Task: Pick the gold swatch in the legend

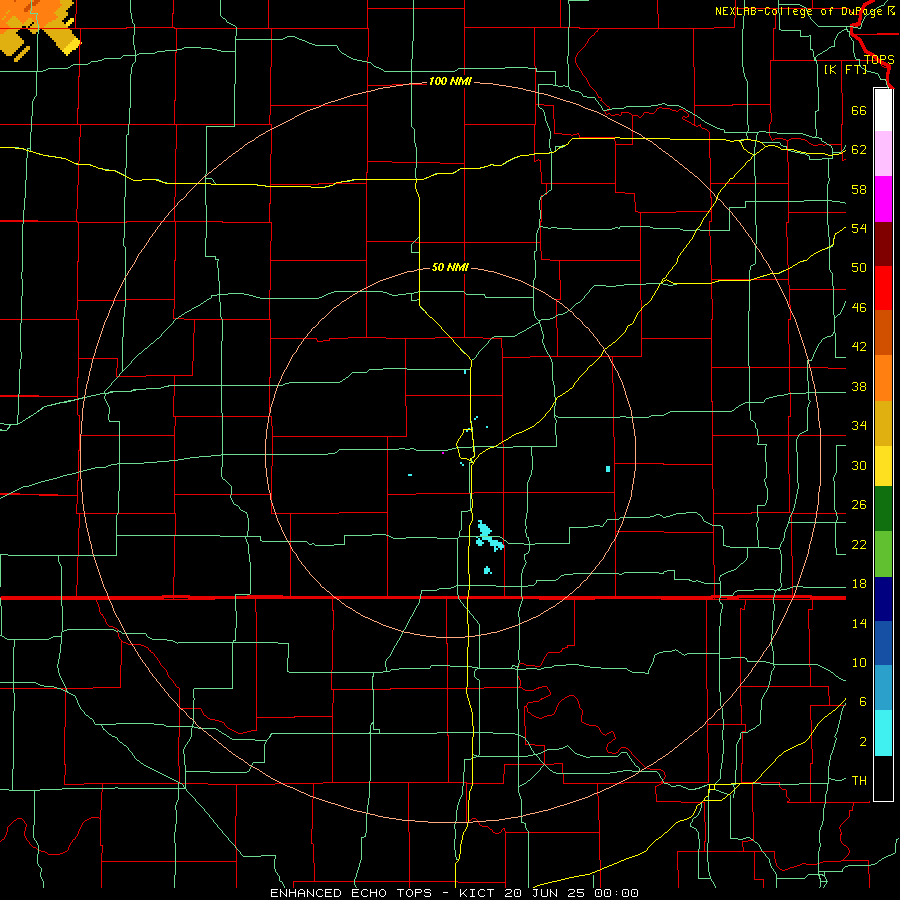Action: point(883,423)
